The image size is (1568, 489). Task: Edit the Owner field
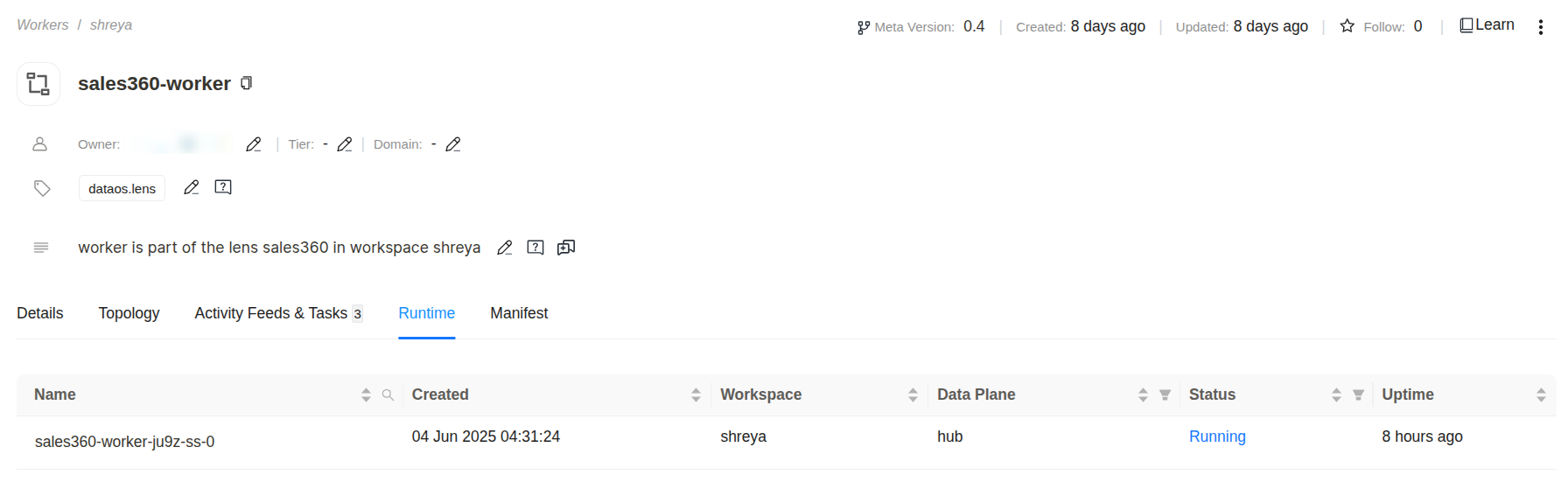pos(254,144)
